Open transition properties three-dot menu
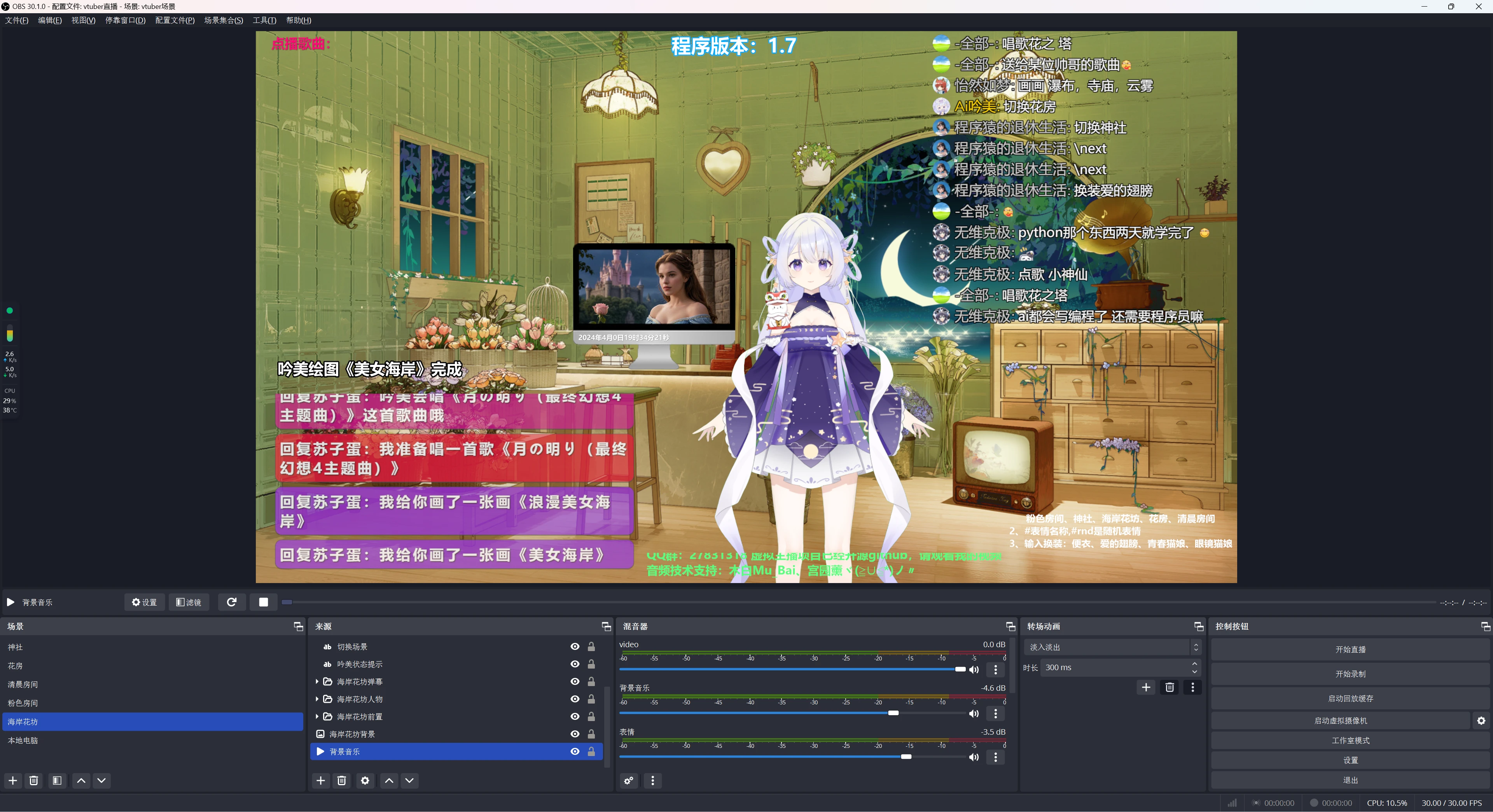The width and height of the screenshot is (1493, 812). (1192, 687)
